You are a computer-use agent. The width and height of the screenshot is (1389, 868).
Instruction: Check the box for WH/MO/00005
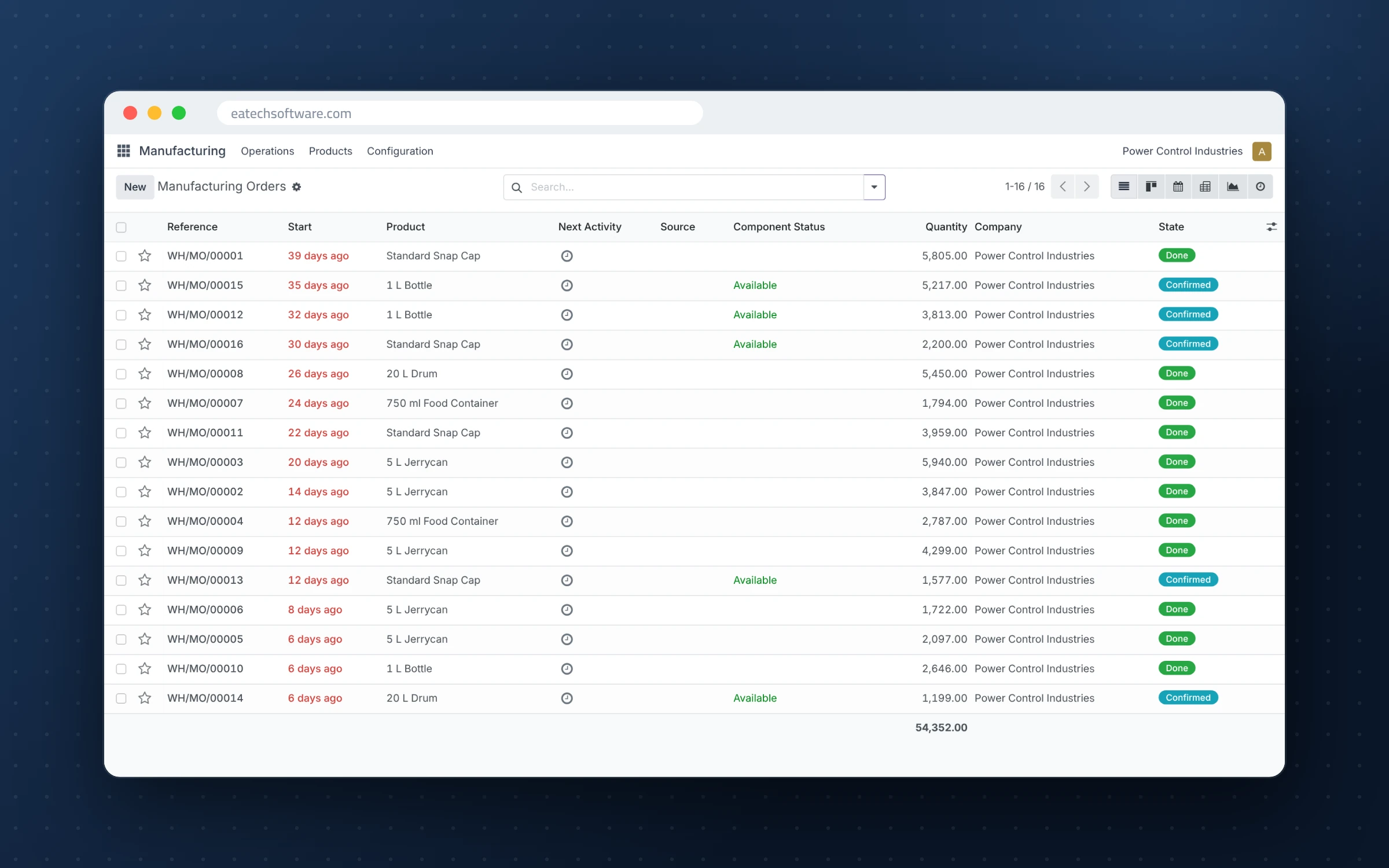[x=121, y=640]
